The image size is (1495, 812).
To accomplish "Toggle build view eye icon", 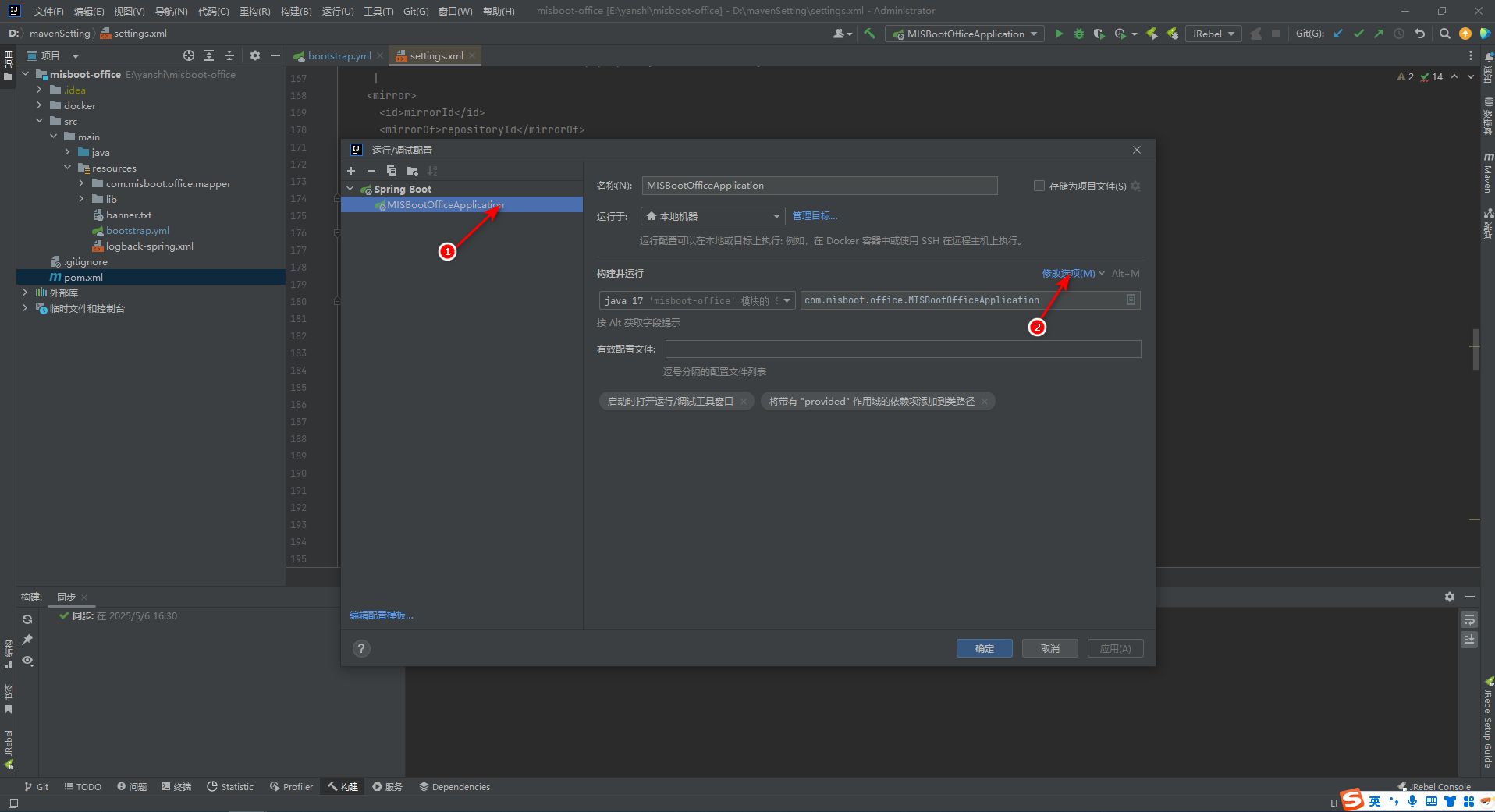I will coord(27,661).
